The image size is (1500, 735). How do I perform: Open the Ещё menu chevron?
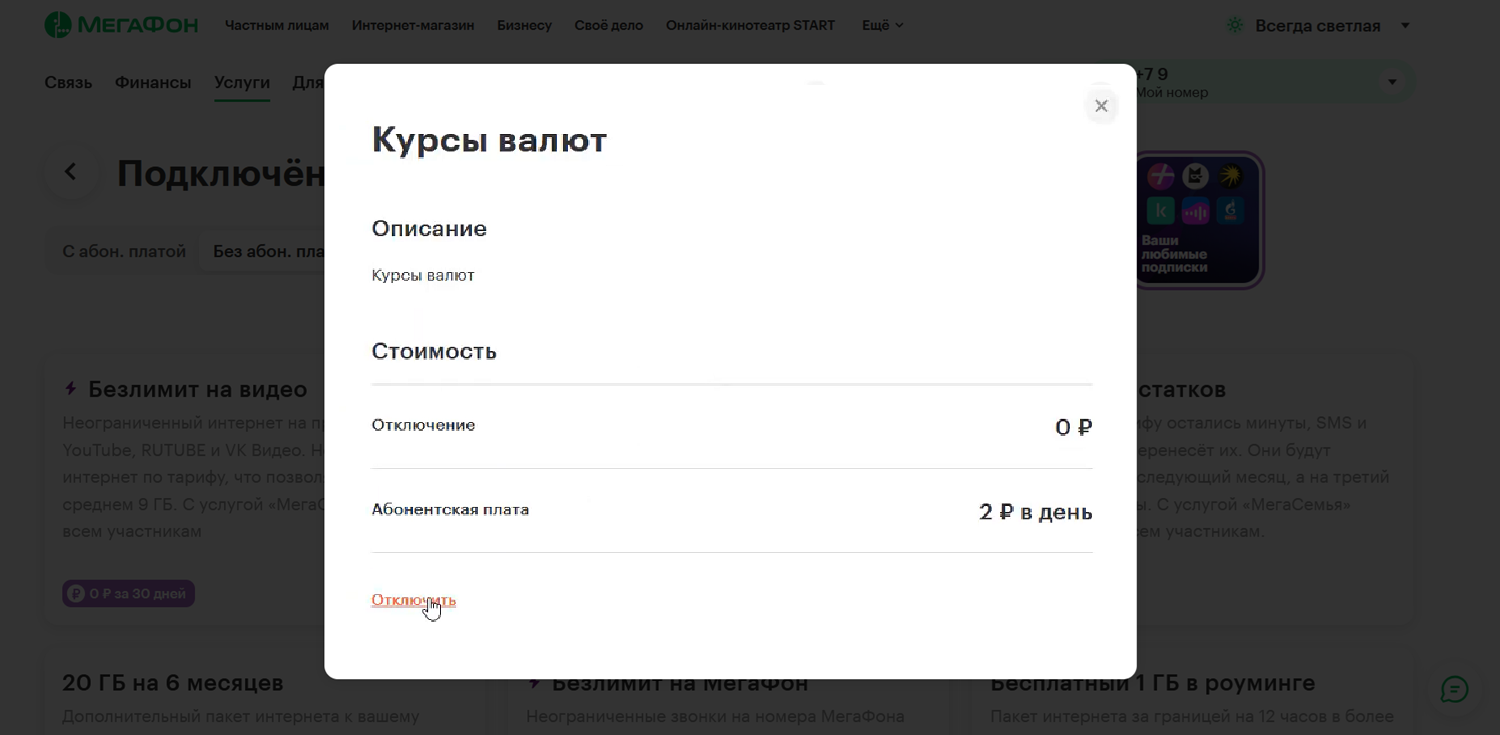pyautogui.click(x=898, y=25)
